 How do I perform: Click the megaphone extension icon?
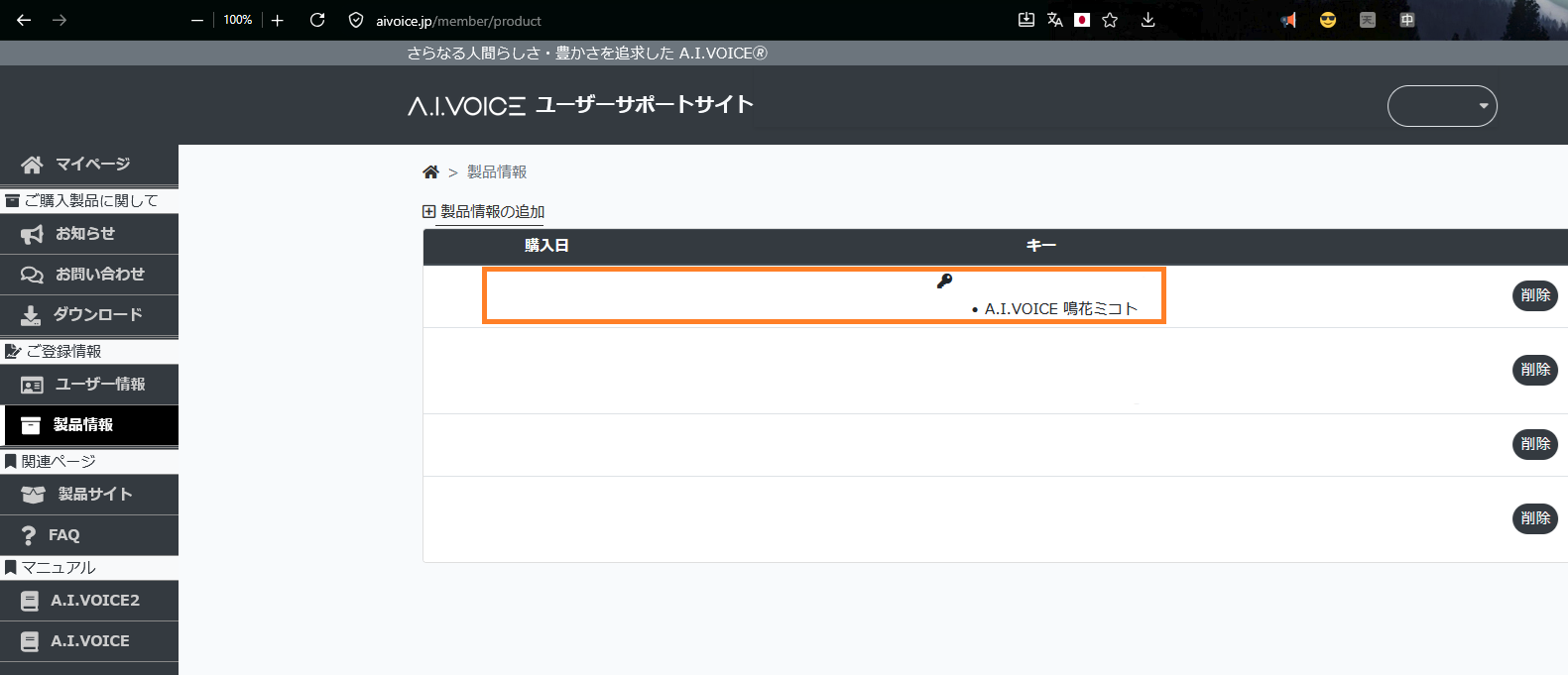pyautogui.click(x=1288, y=20)
